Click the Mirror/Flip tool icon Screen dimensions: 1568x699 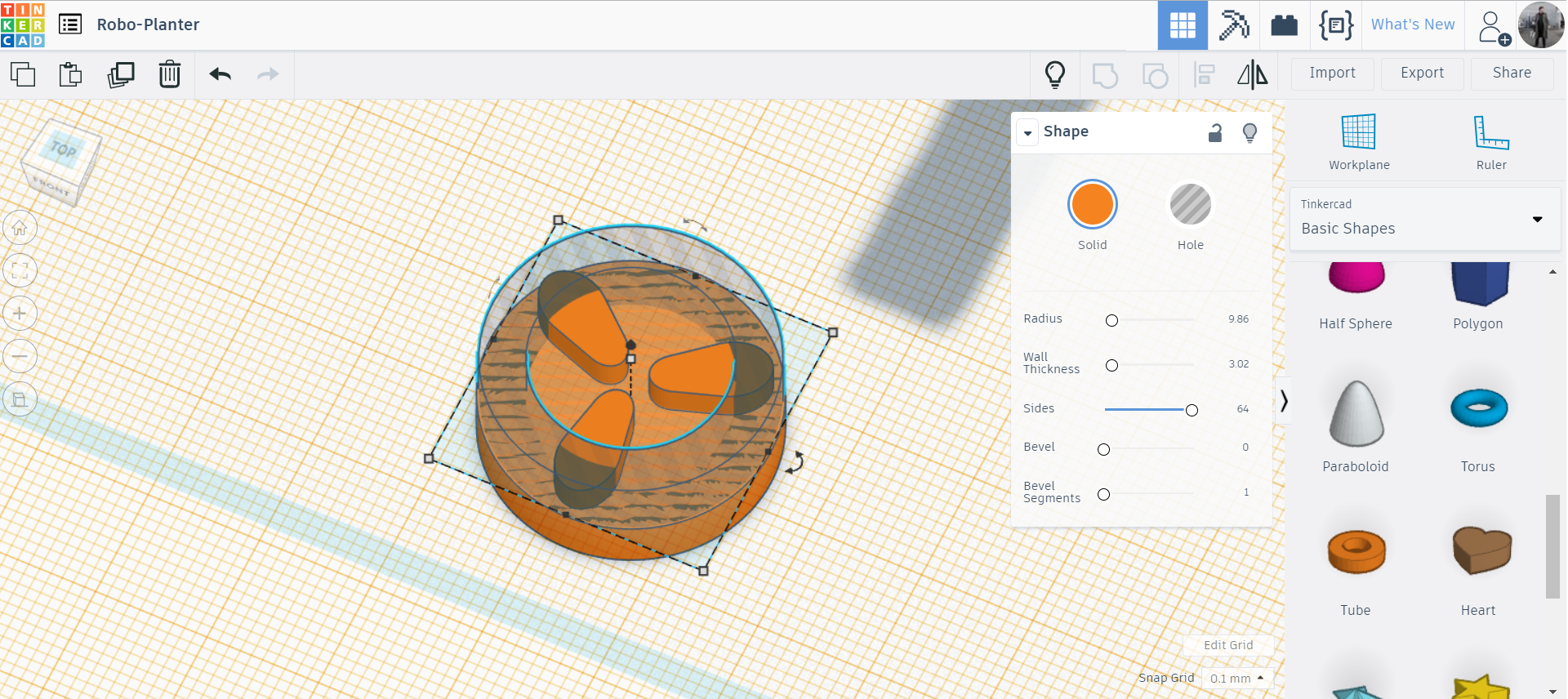pyautogui.click(x=1253, y=75)
